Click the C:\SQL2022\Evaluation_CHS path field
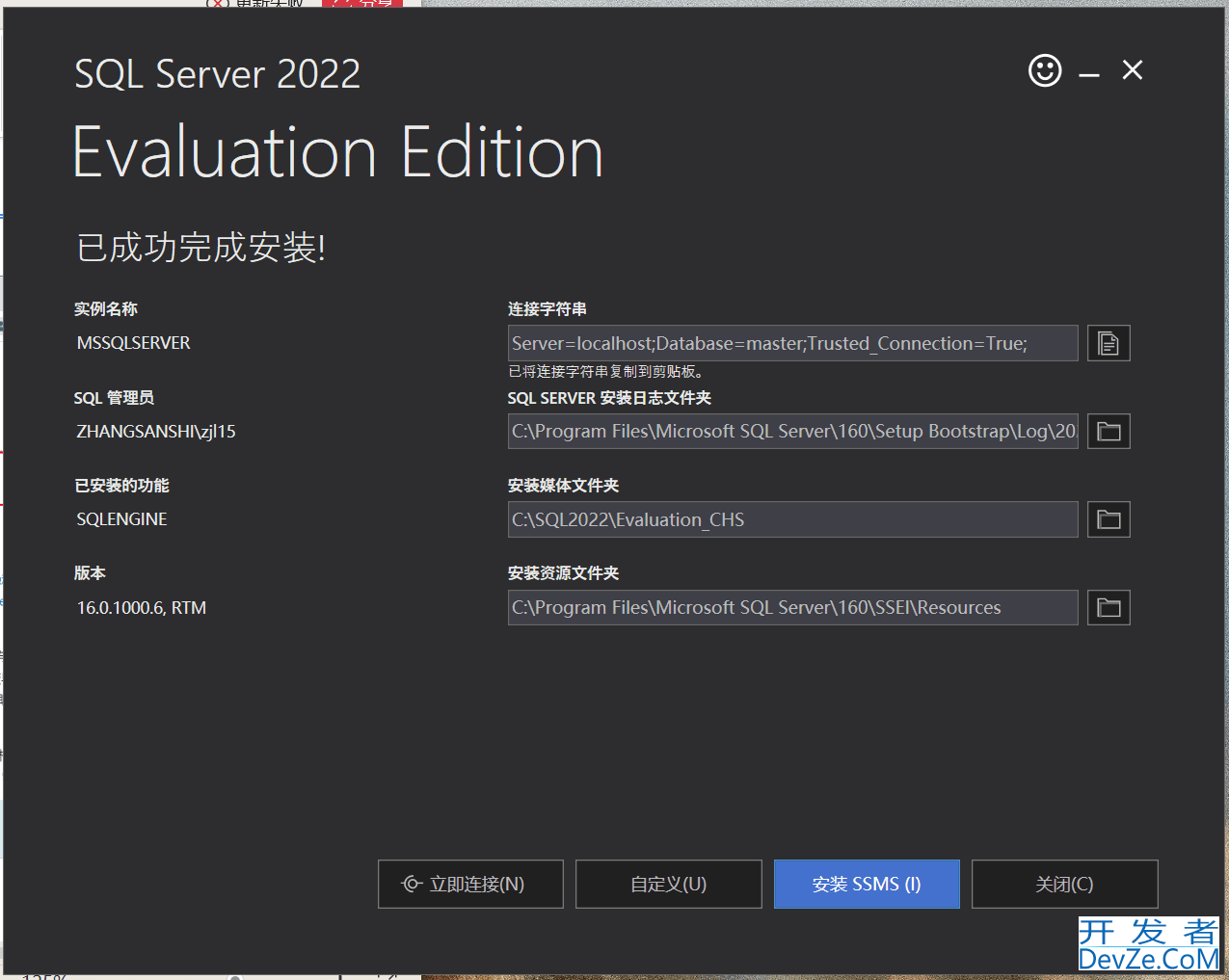This screenshot has width=1229, height=980. click(x=792, y=519)
